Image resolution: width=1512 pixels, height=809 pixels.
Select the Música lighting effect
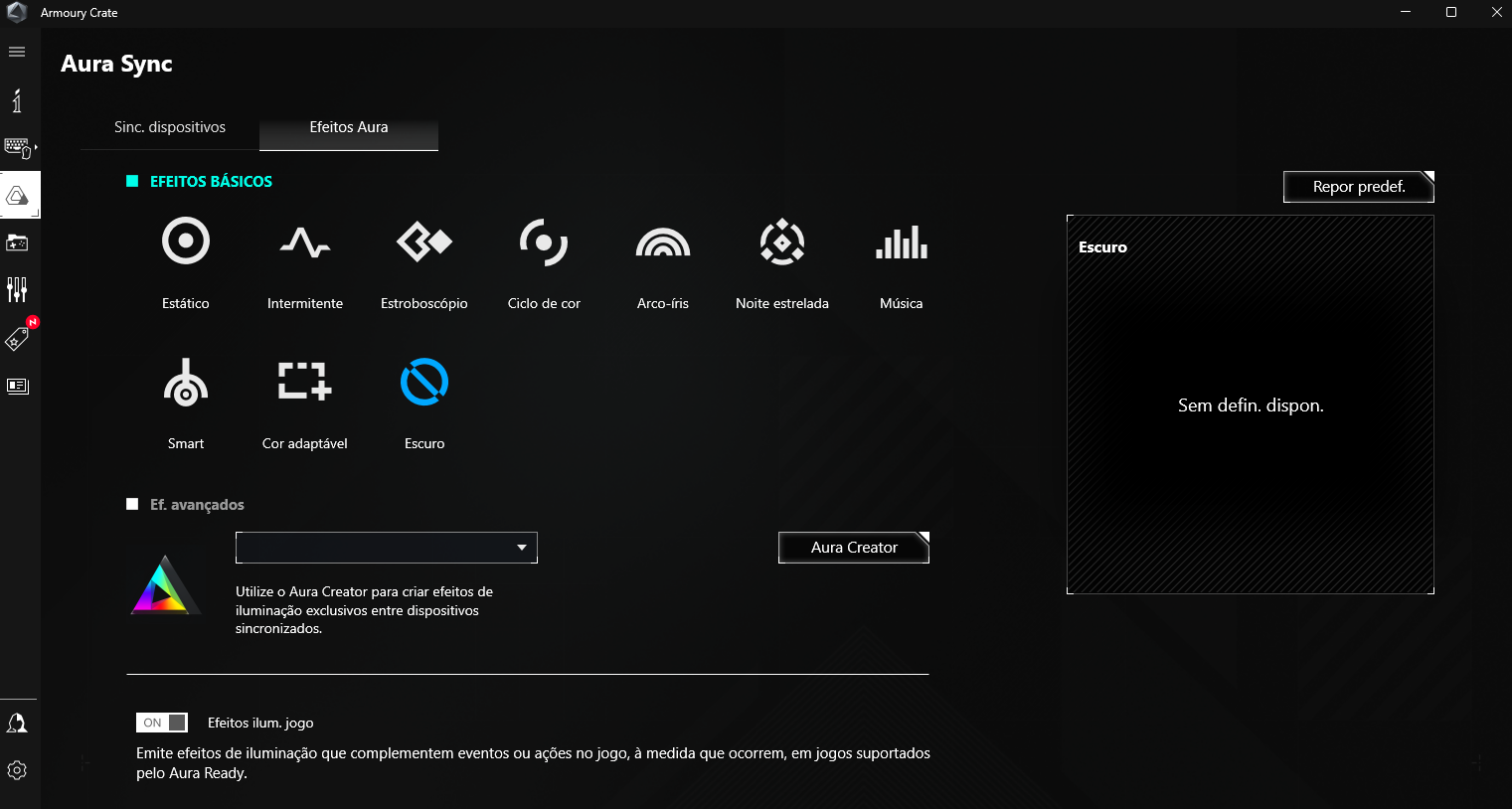(x=902, y=242)
